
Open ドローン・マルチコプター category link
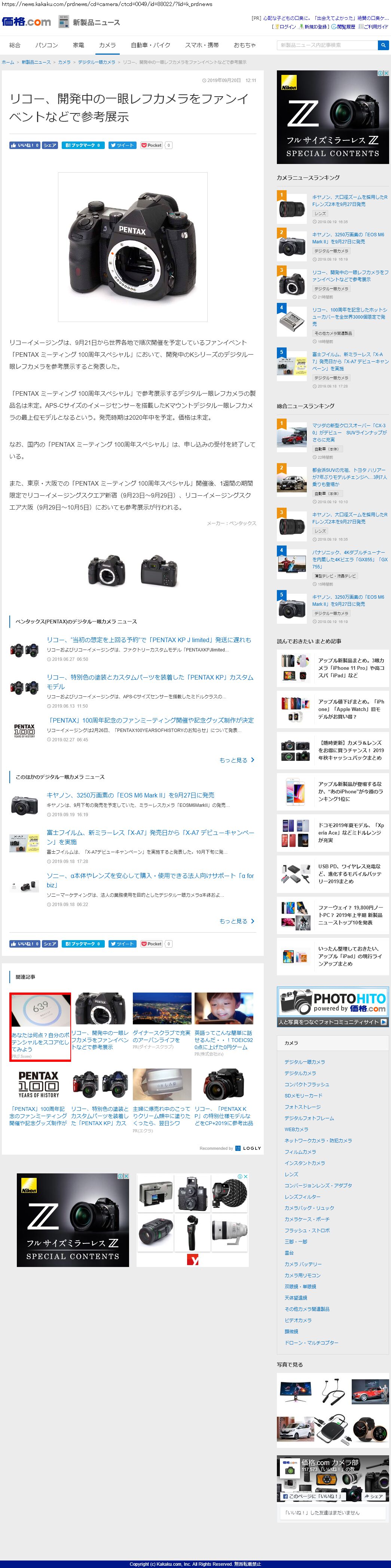pos(311,1343)
